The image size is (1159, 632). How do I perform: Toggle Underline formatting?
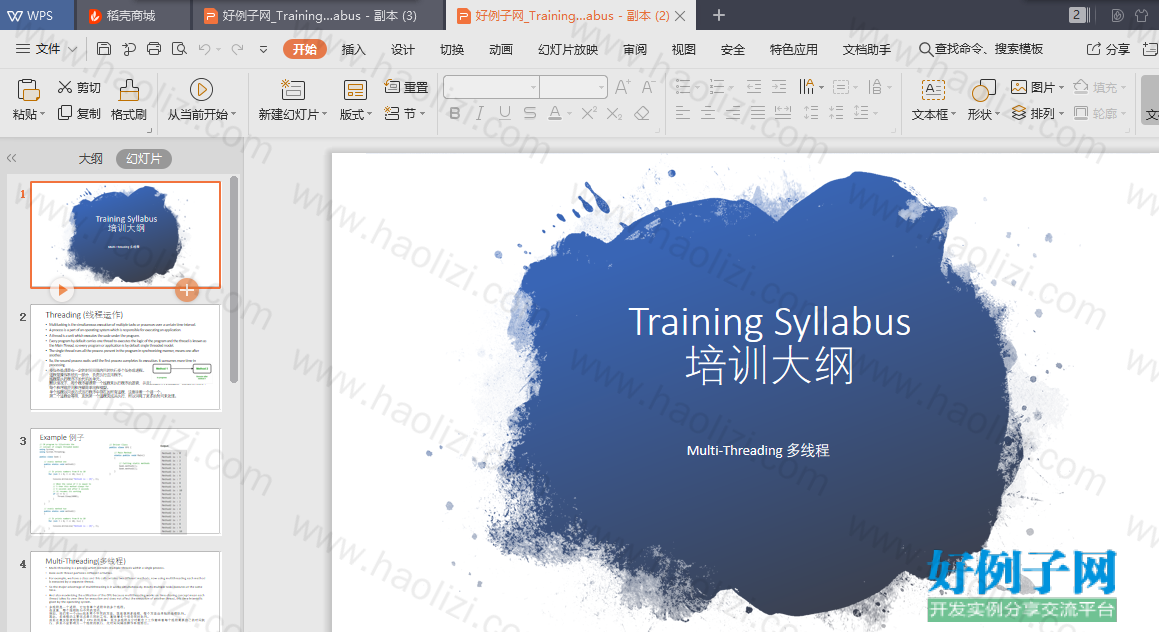tap(505, 113)
